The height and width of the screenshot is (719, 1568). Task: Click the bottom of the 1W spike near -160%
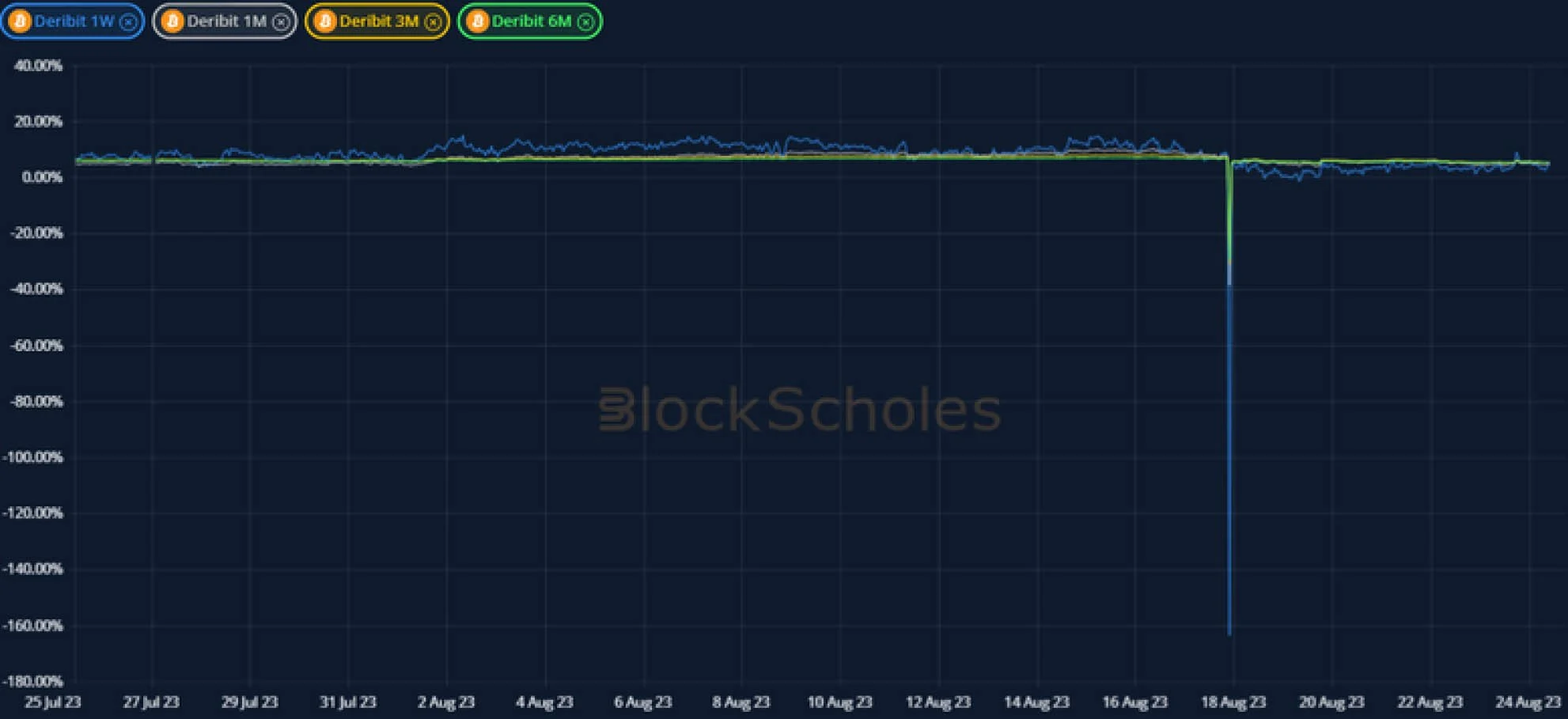click(1229, 631)
